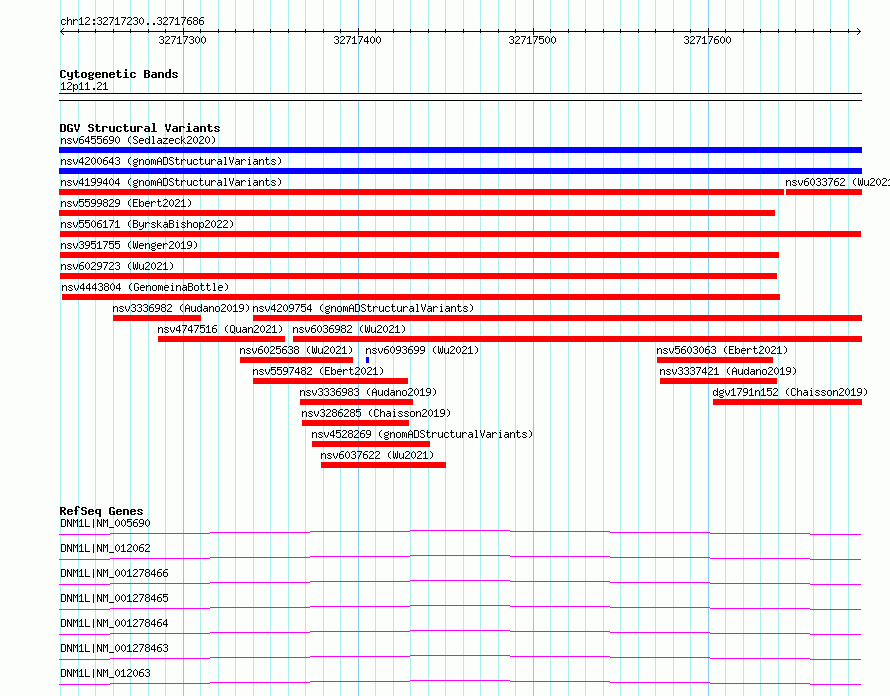The width and height of the screenshot is (890, 696).
Task: Open nsv6029723 (Wu2021) variant label
Action: [x=117, y=266]
